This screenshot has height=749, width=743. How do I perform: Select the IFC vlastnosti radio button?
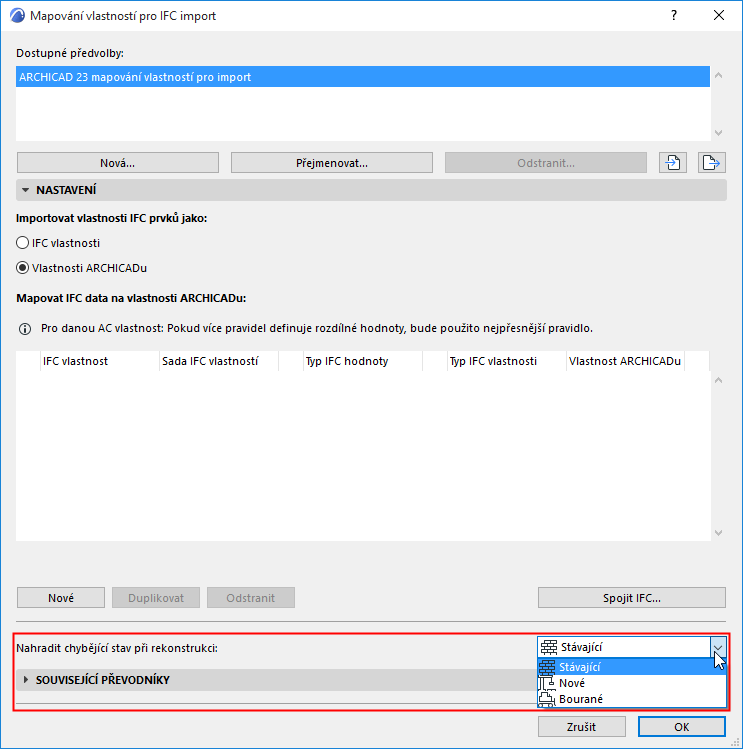tap(22, 243)
